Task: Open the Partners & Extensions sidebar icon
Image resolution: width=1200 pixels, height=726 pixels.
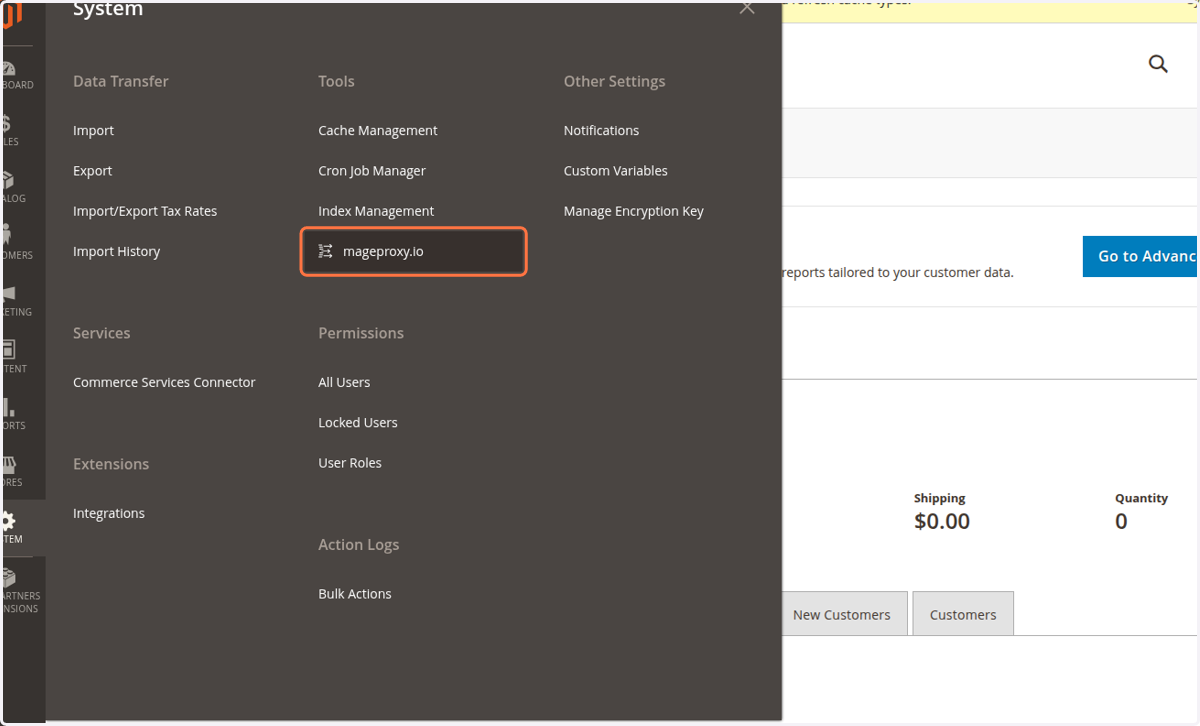Action: pos(9,577)
